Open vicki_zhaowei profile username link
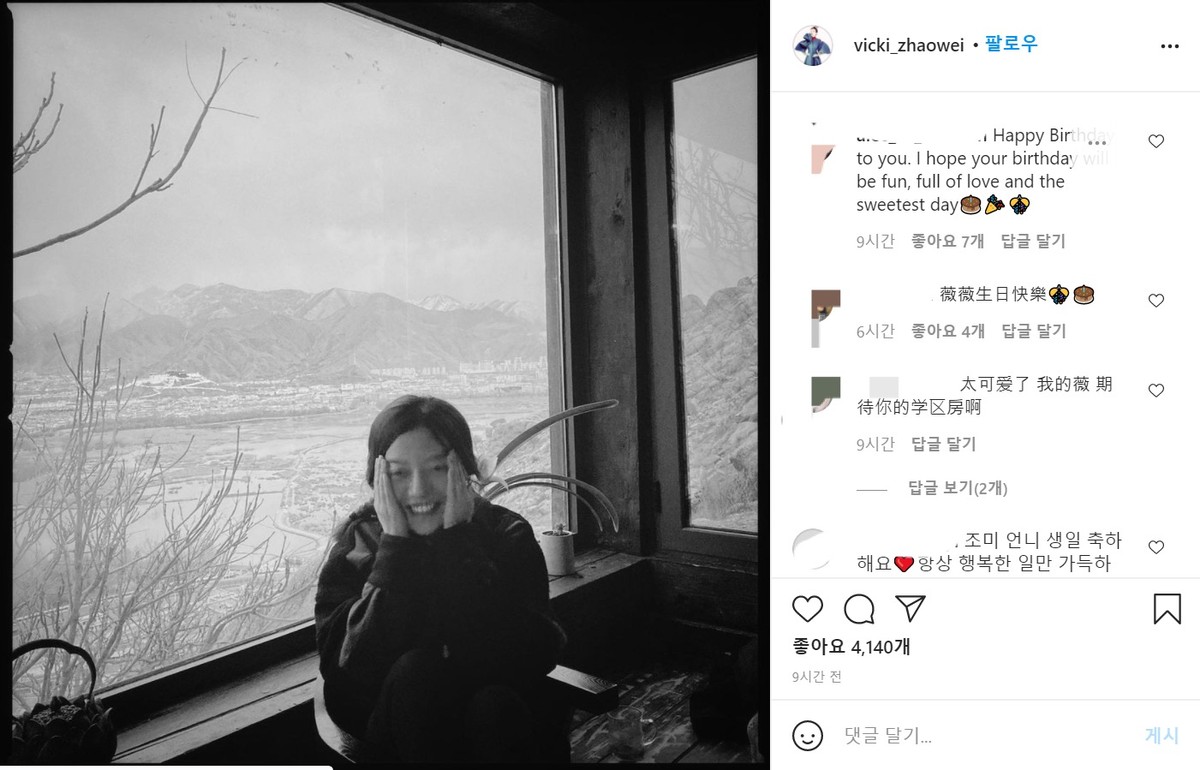 coord(910,46)
